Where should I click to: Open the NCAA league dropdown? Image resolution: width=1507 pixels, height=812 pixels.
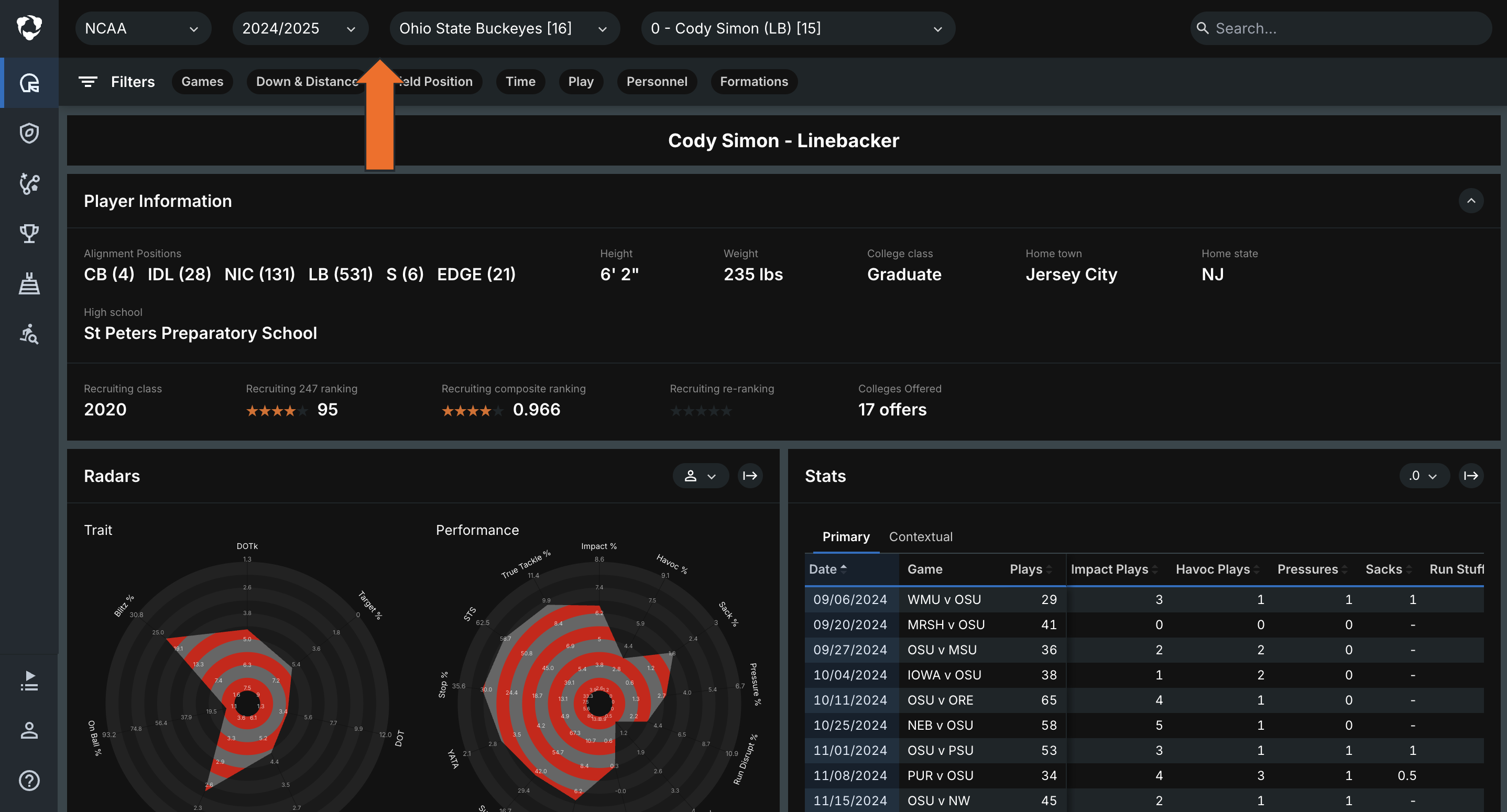(x=143, y=28)
